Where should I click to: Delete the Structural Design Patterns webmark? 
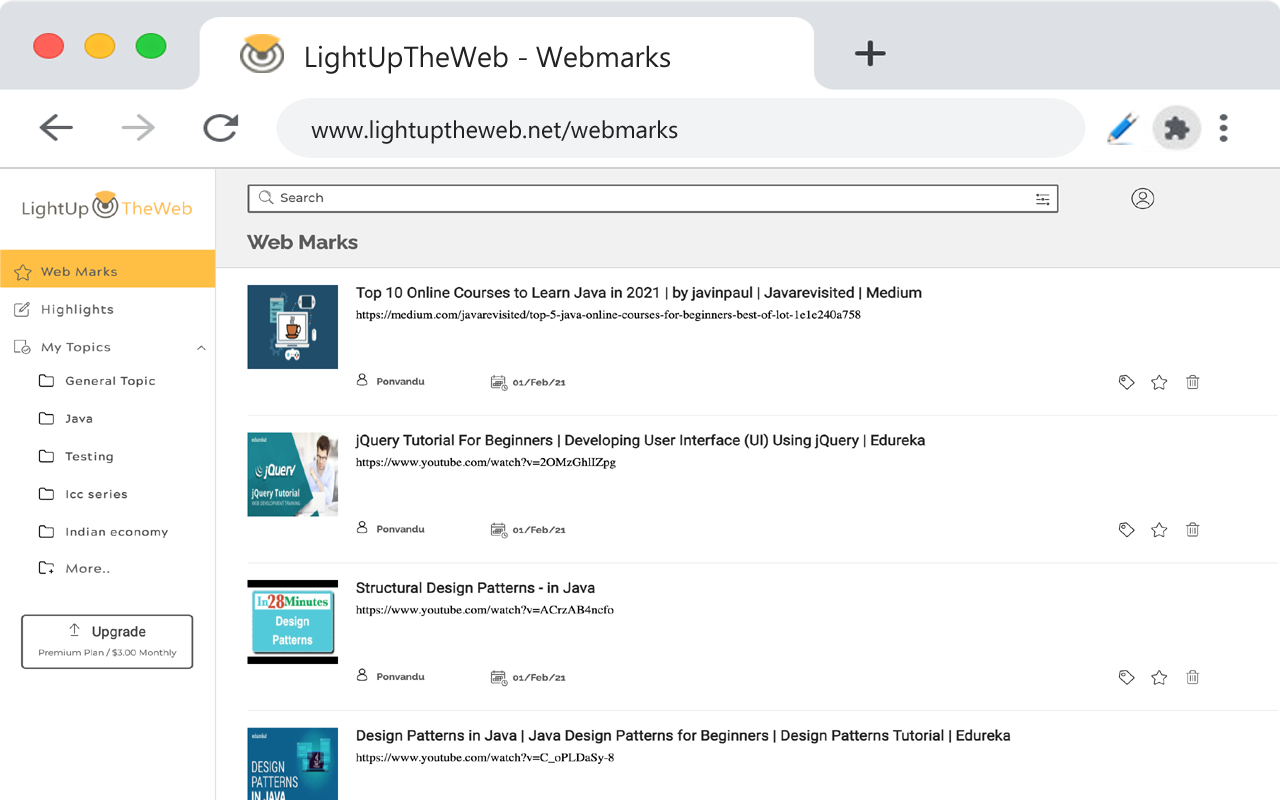tap(1192, 677)
